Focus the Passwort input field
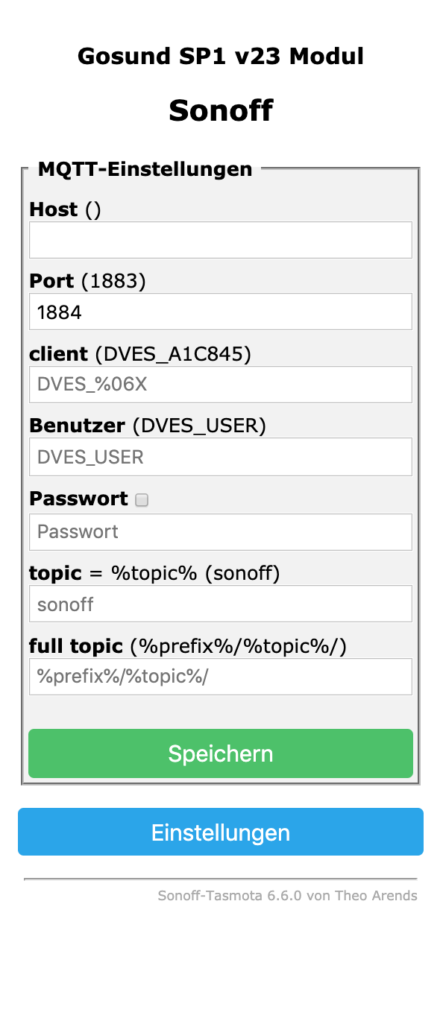This screenshot has height=1024, width=443. [221, 532]
